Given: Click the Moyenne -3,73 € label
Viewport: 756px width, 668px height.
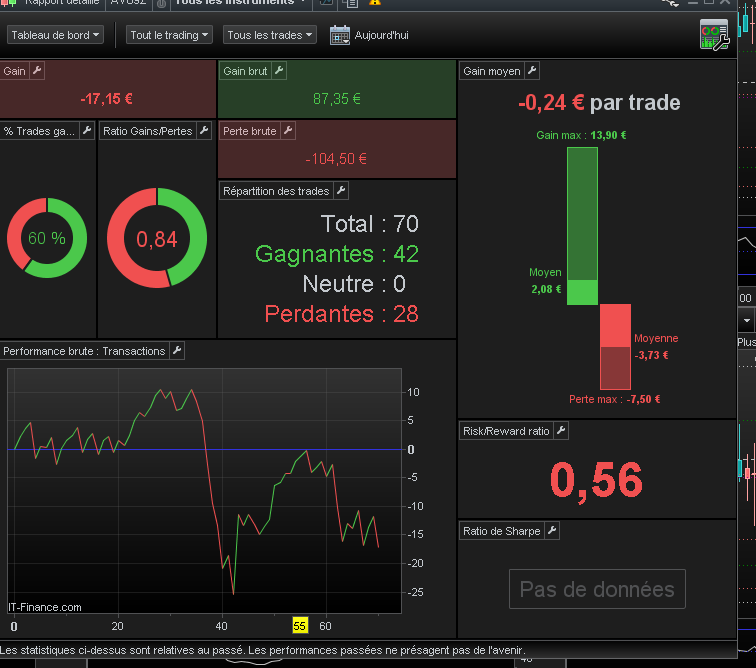Looking at the screenshot, I should click(x=656, y=347).
